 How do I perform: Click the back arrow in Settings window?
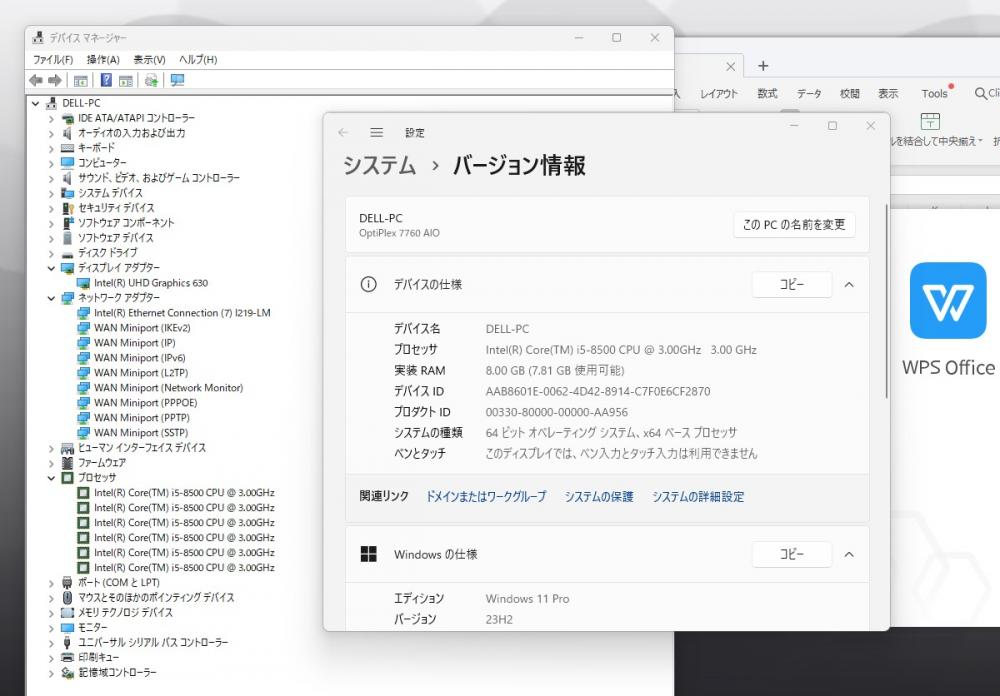click(343, 133)
